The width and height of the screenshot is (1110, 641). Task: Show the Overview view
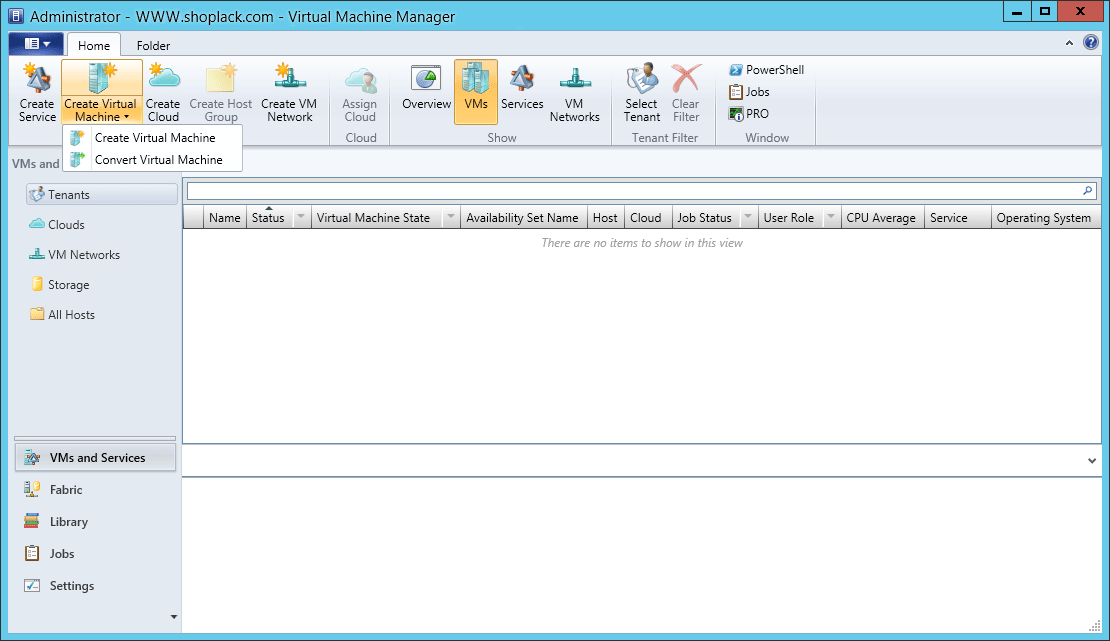pyautogui.click(x=426, y=89)
